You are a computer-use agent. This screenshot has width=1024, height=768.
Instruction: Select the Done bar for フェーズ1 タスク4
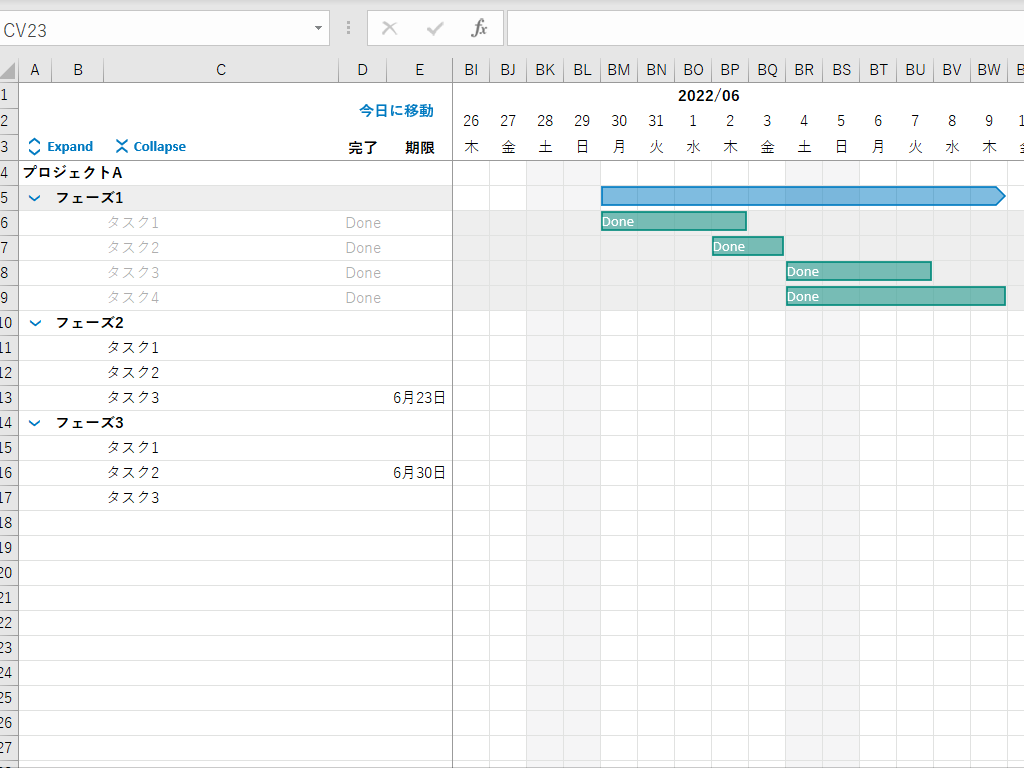click(x=895, y=296)
